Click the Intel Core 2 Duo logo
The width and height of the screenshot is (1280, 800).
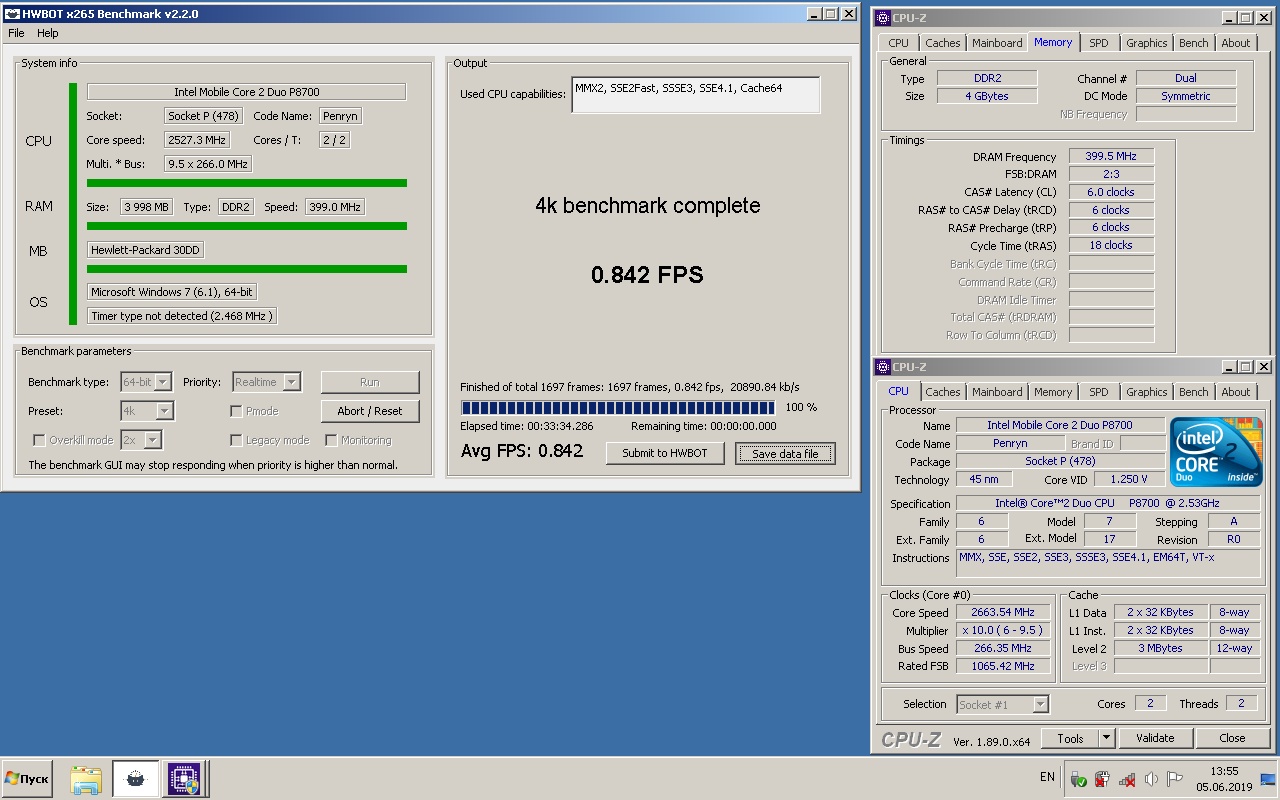tap(1216, 452)
